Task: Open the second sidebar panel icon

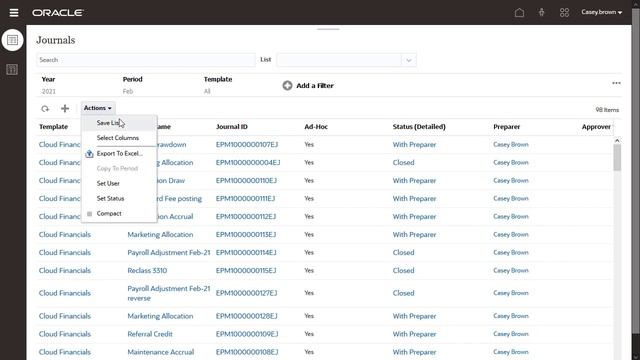Action: point(12,69)
